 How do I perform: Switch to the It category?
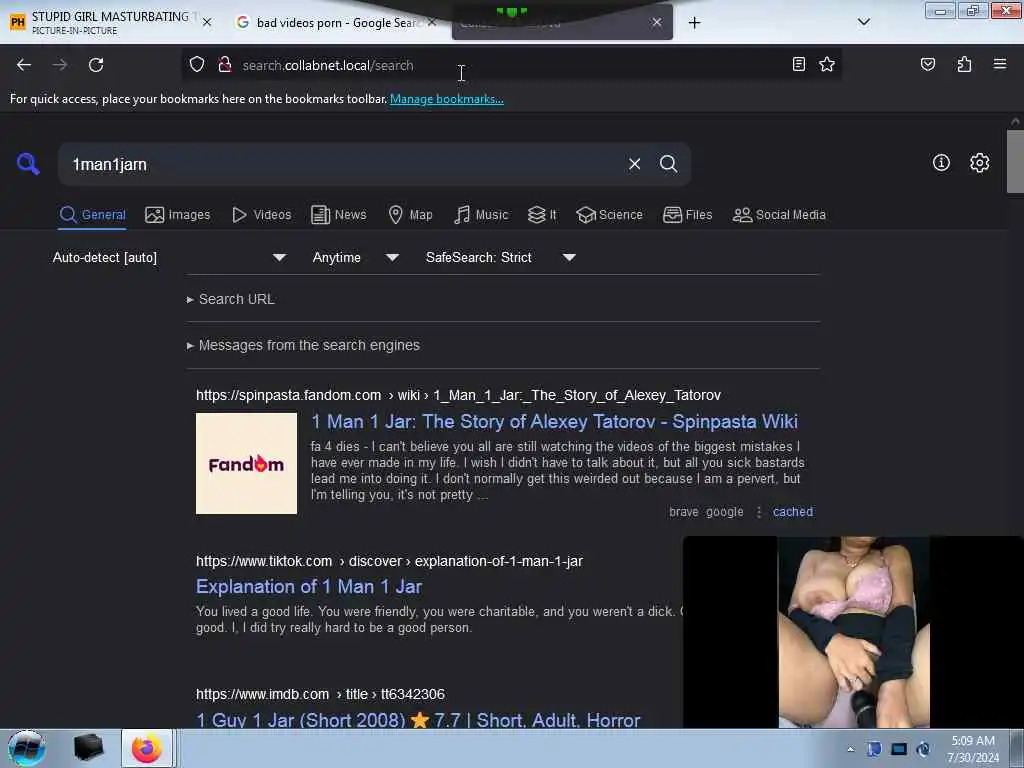coord(542,214)
